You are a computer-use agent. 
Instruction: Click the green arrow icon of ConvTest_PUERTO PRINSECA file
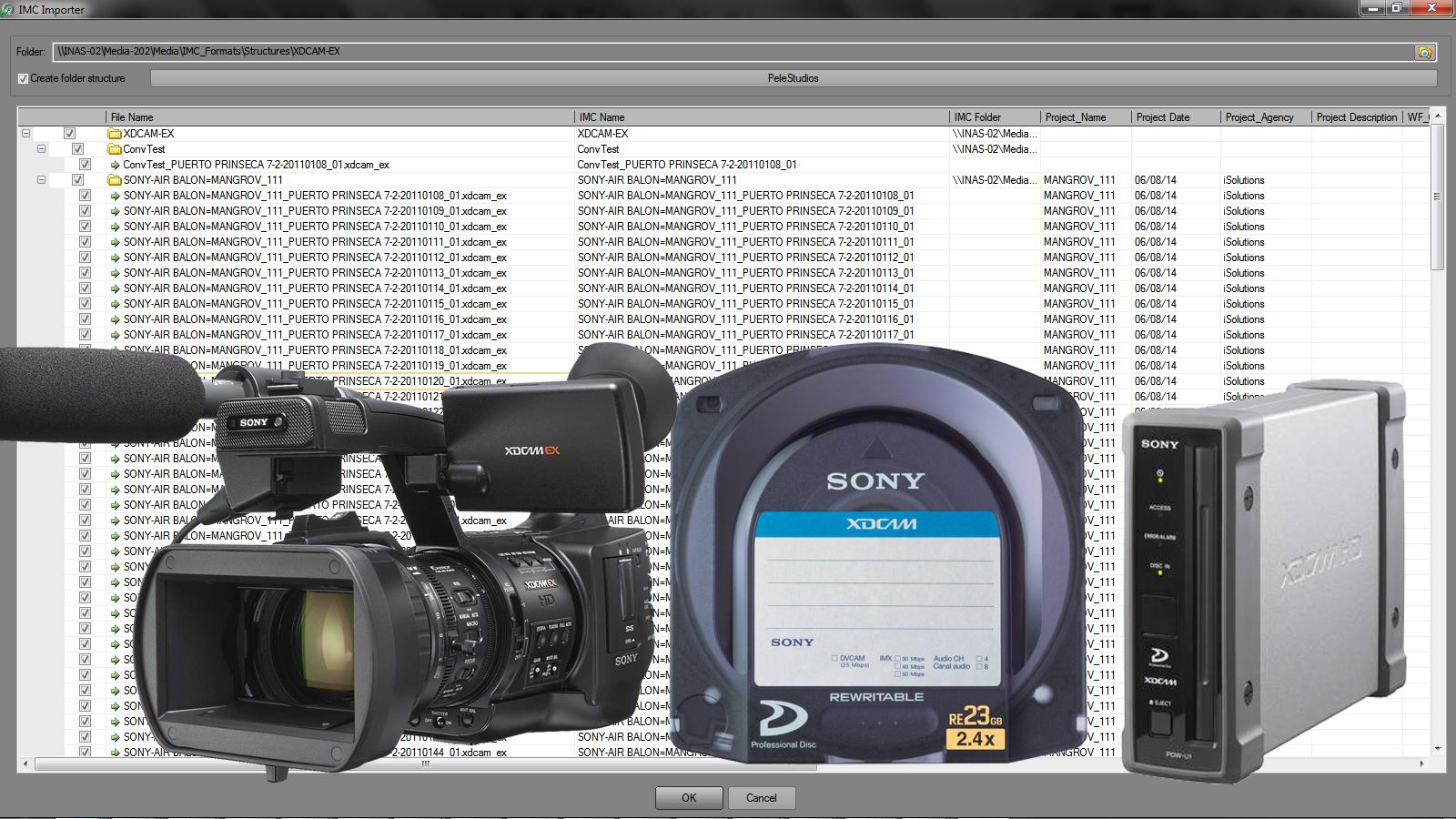(x=115, y=165)
